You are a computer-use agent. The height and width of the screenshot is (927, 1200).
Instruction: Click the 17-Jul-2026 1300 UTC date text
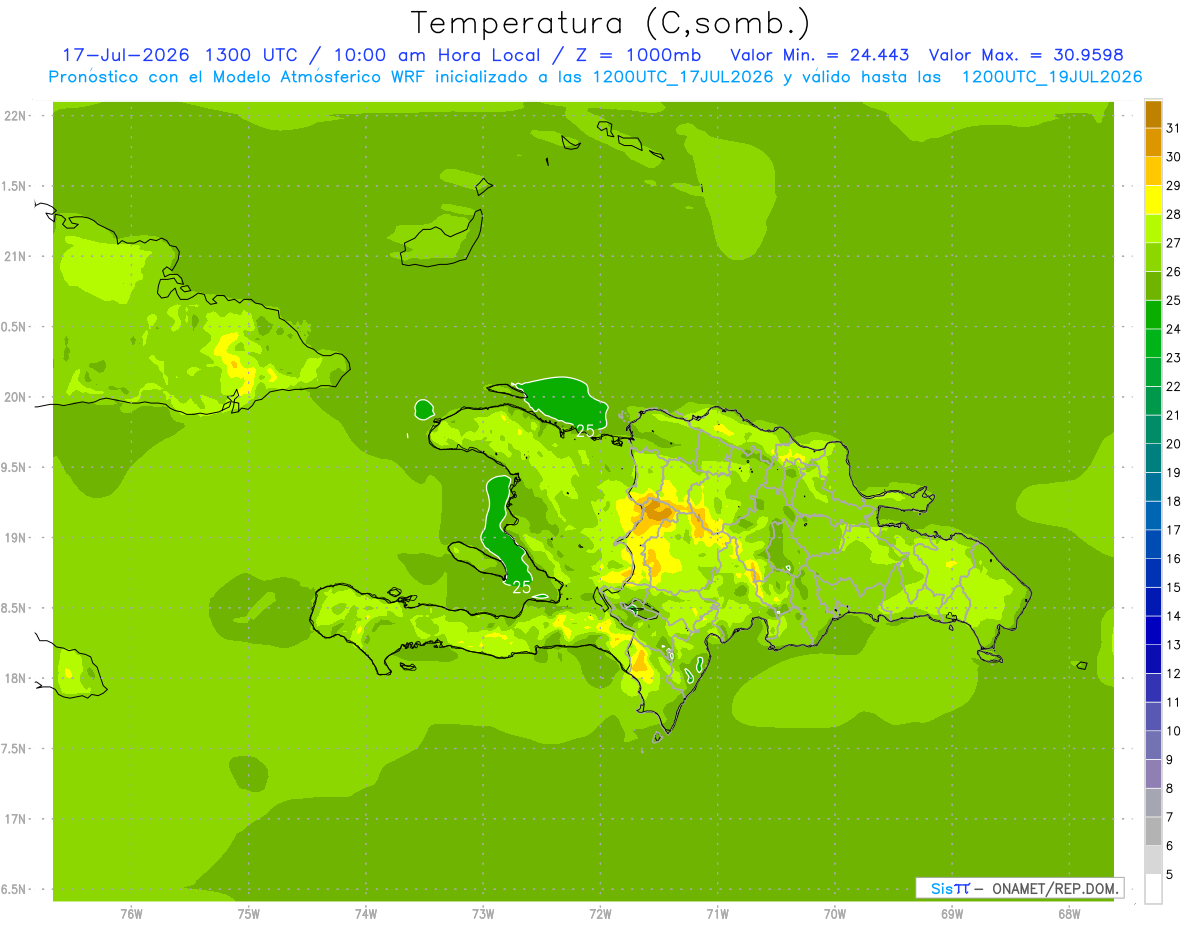click(180, 55)
